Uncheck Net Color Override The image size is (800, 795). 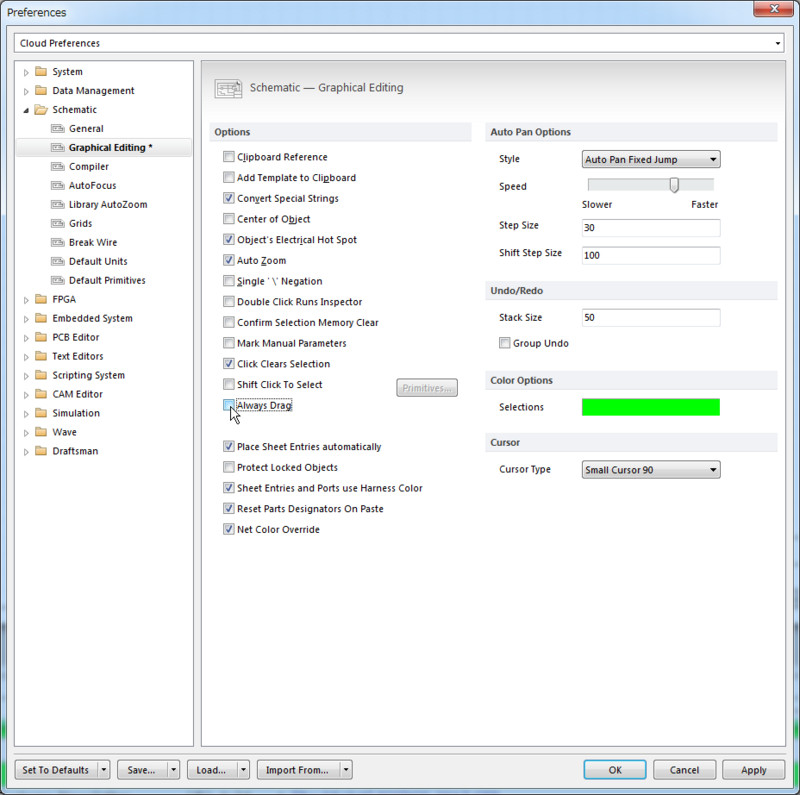click(x=229, y=529)
